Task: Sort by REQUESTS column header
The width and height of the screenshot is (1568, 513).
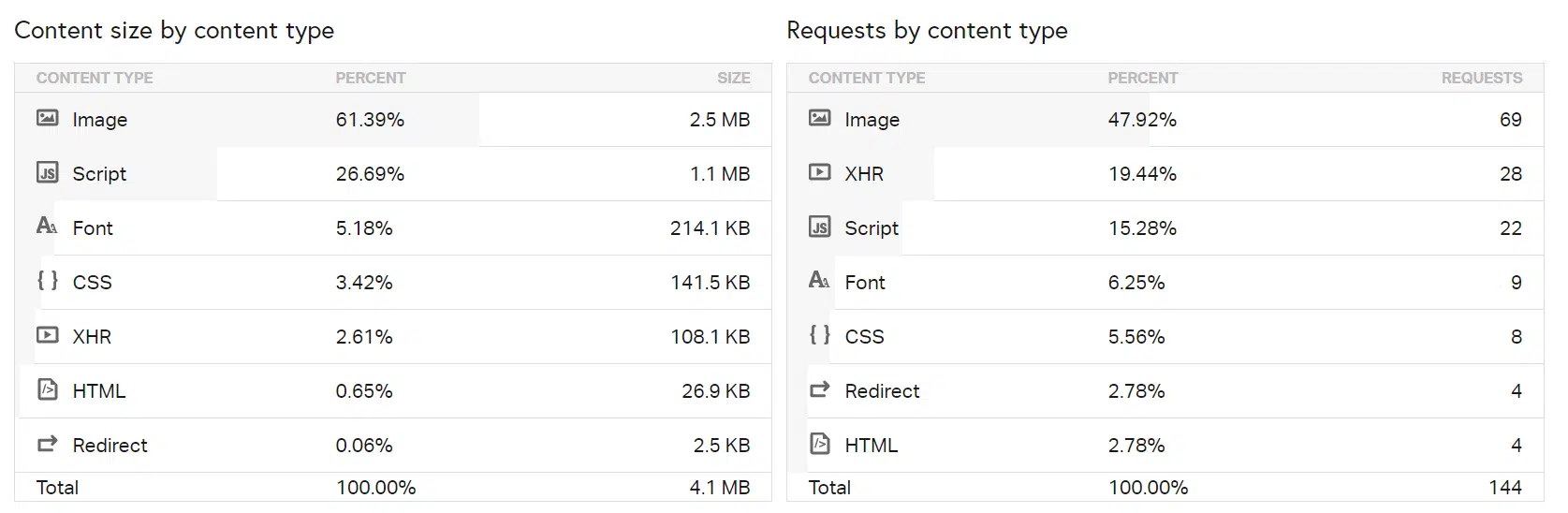Action: coord(1481,78)
